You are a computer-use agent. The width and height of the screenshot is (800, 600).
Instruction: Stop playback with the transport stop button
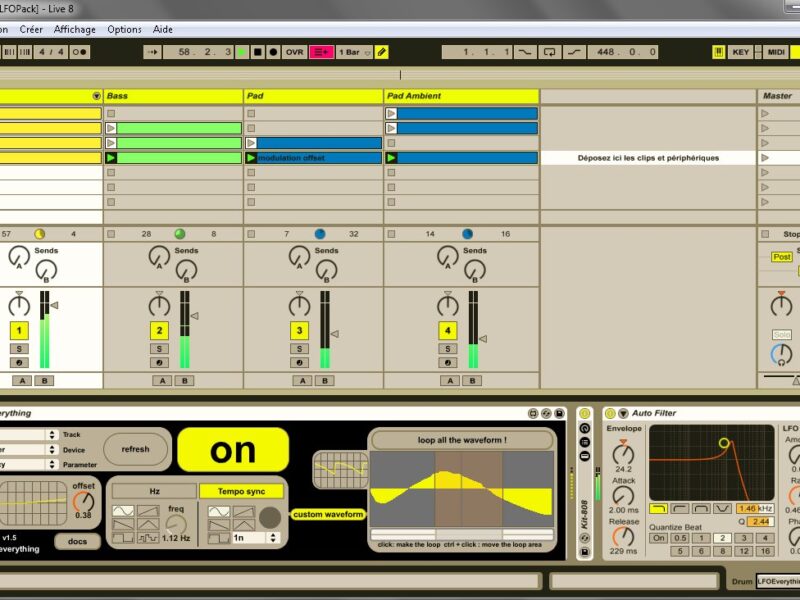tap(257, 52)
